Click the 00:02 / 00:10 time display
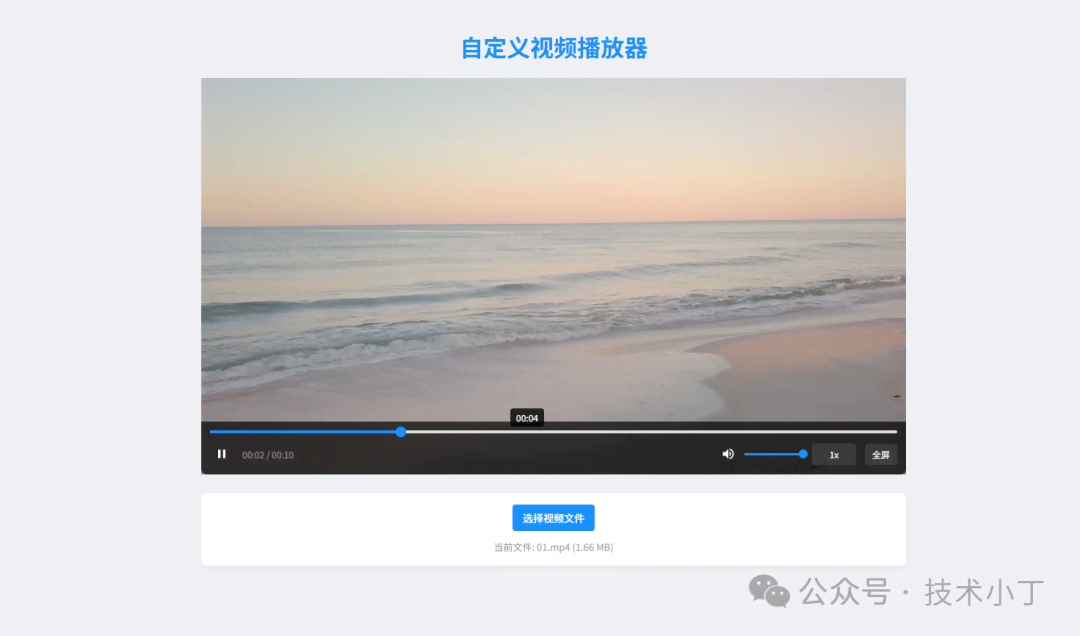This screenshot has width=1080, height=636. [x=268, y=455]
